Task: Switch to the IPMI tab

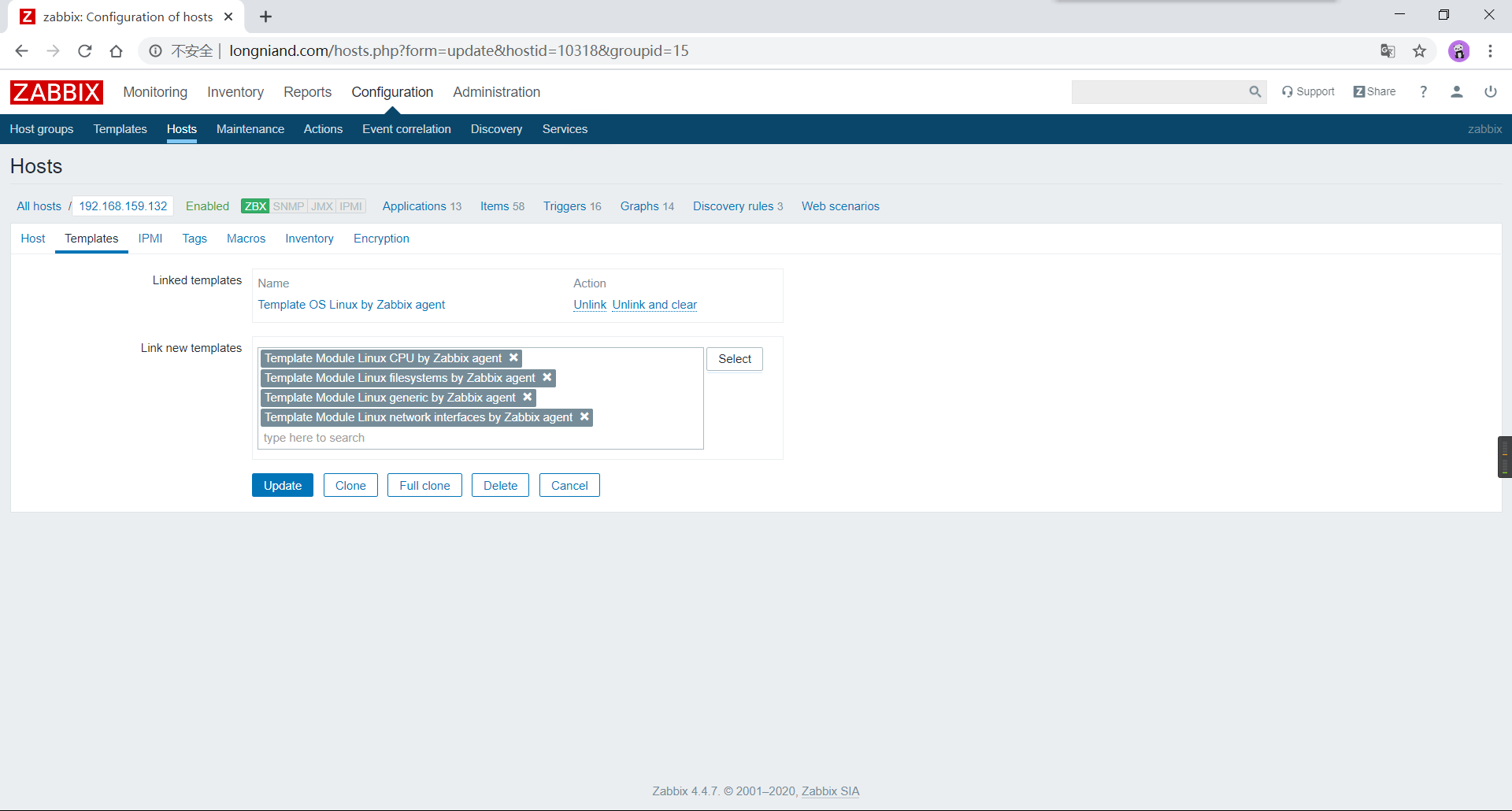Action: click(x=150, y=239)
